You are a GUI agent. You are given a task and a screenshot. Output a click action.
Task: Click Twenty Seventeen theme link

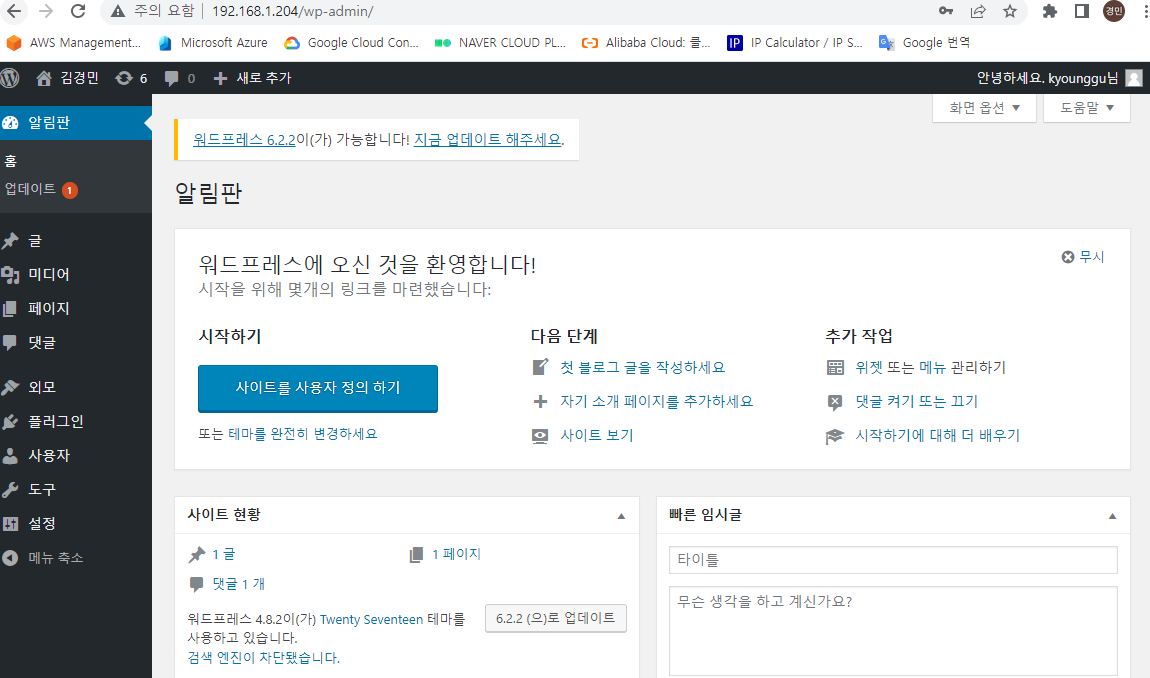[371, 619]
